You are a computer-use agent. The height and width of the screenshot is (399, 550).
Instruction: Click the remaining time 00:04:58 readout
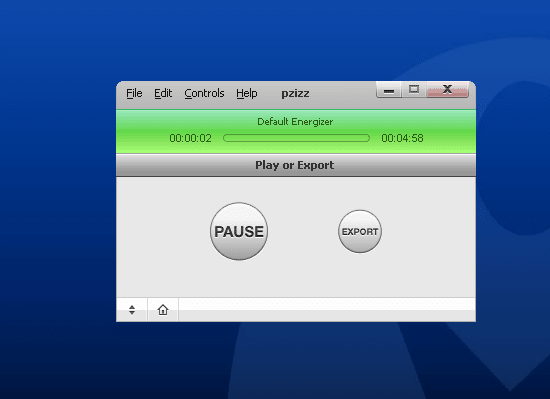point(402,138)
